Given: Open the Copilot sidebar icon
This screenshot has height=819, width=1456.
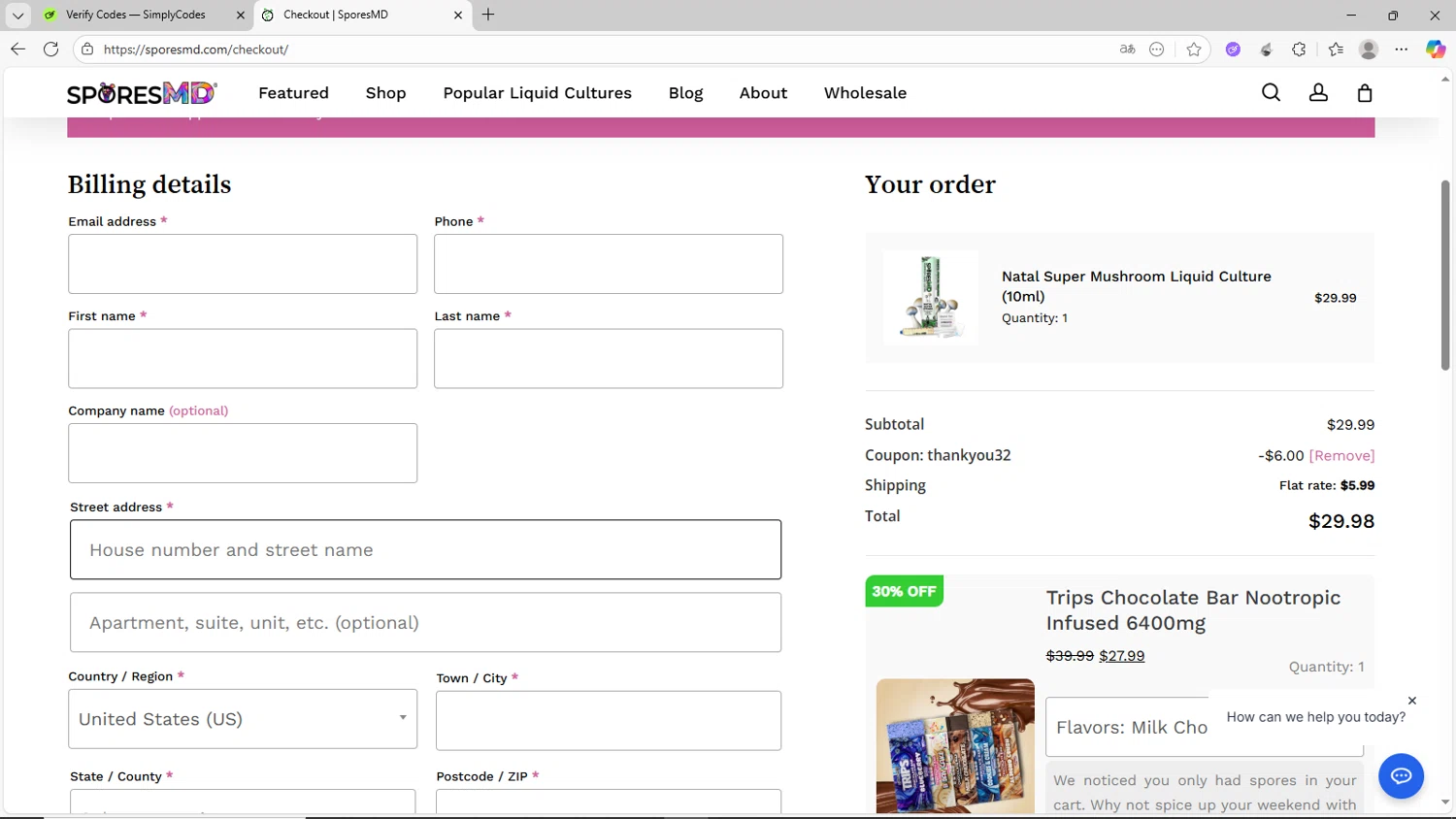Looking at the screenshot, I should coord(1436,49).
